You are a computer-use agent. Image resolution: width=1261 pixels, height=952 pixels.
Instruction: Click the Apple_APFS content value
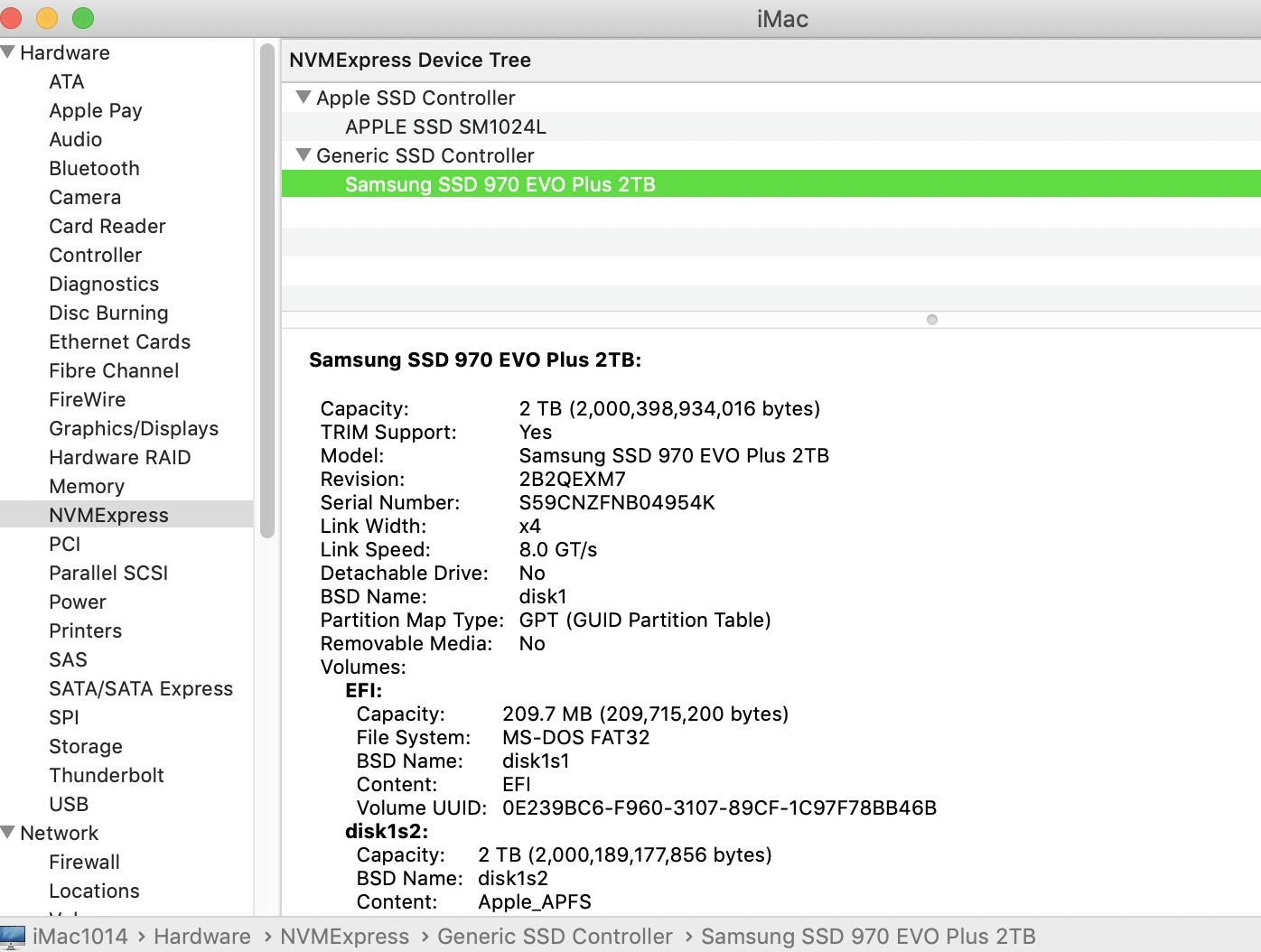[535, 901]
